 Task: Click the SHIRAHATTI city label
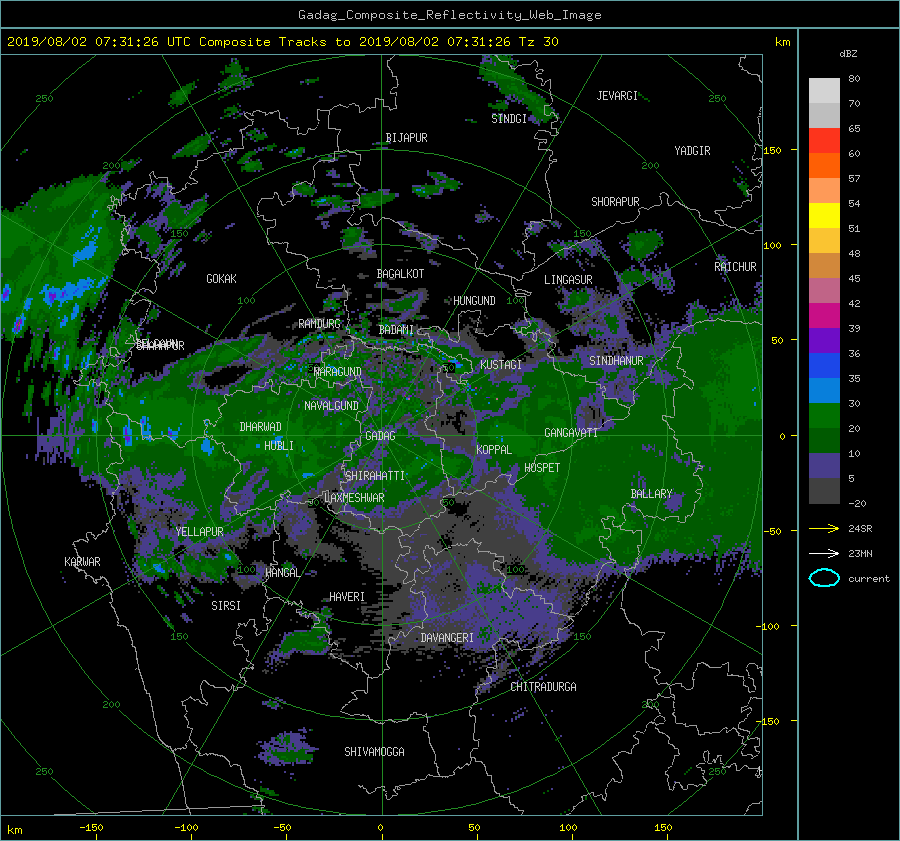click(375, 476)
